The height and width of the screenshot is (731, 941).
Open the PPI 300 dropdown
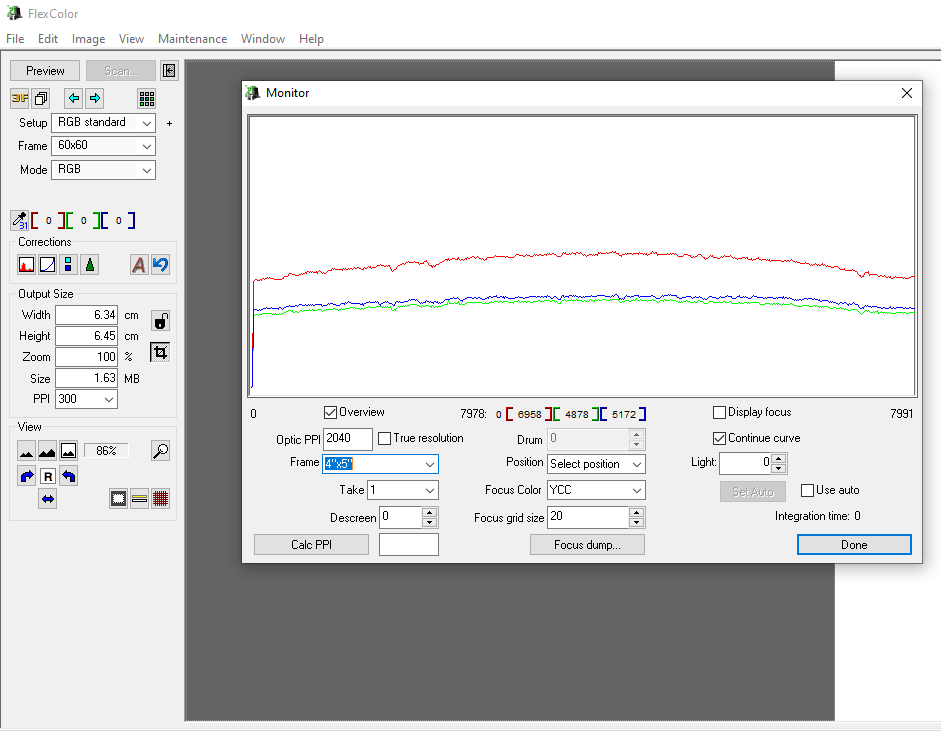(x=86, y=399)
